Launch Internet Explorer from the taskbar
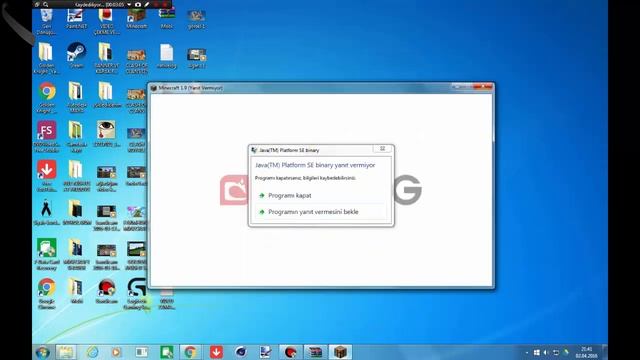The width and height of the screenshot is (640, 360). pos(92,352)
